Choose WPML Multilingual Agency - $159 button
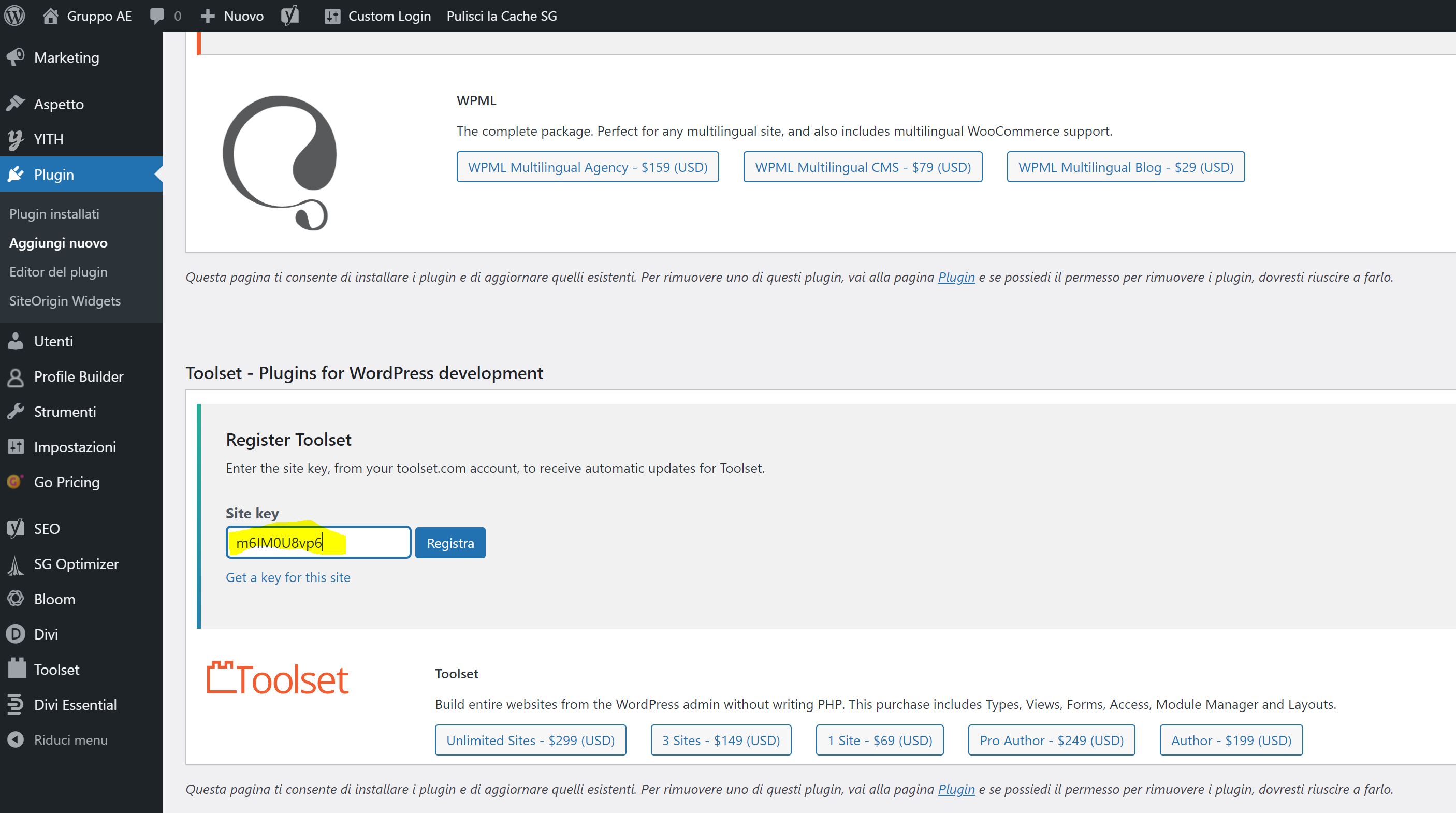This screenshot has width=1456, height=813. (588, 167)
